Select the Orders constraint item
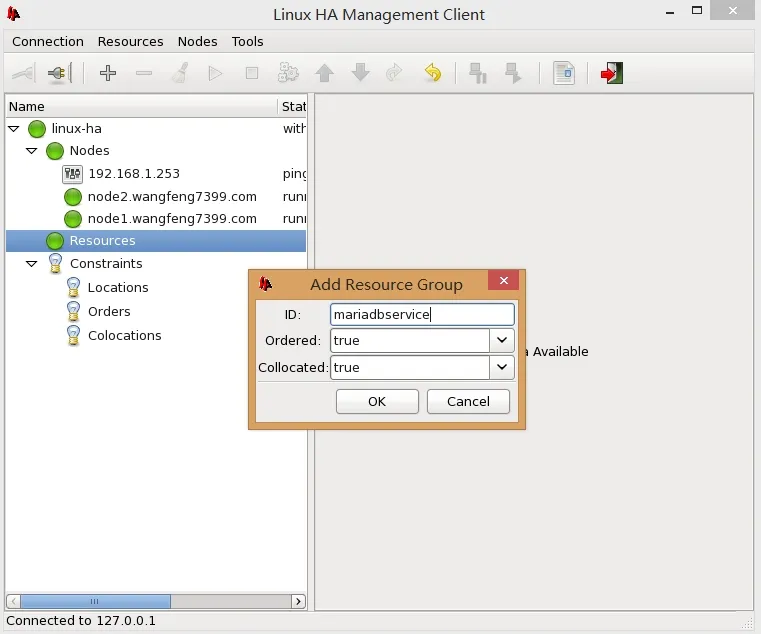The width and height of the screenshot is (761, 634). (x=109, y=312)
